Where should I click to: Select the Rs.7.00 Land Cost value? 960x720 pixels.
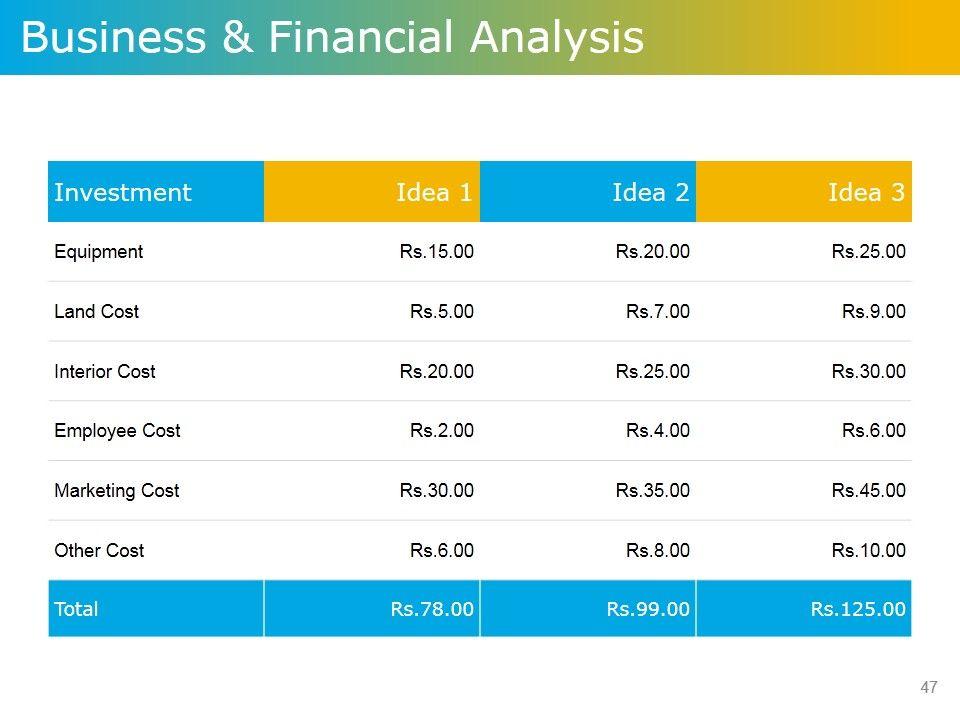point(657,312)
